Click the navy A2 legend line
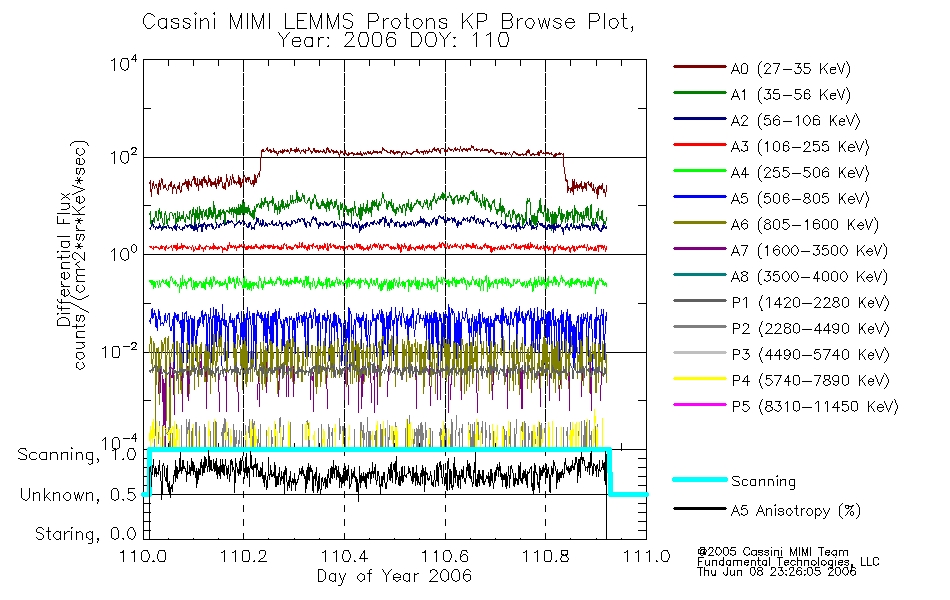Image resolution: width=950 pixels, height=600 pixels. pos(700,119)
